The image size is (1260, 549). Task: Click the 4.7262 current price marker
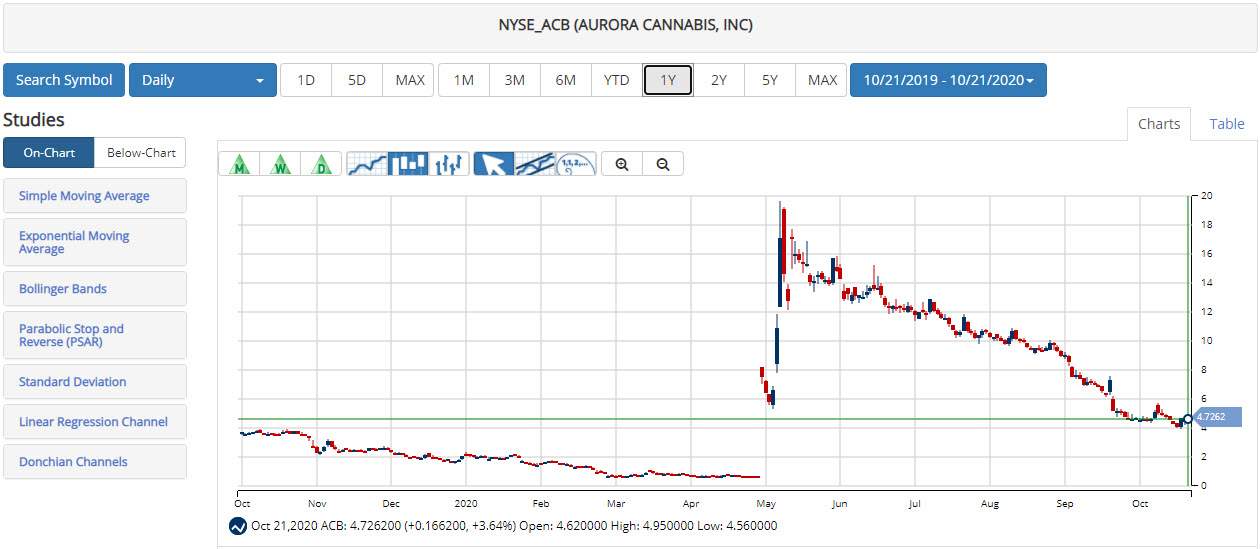[1217, 417]
